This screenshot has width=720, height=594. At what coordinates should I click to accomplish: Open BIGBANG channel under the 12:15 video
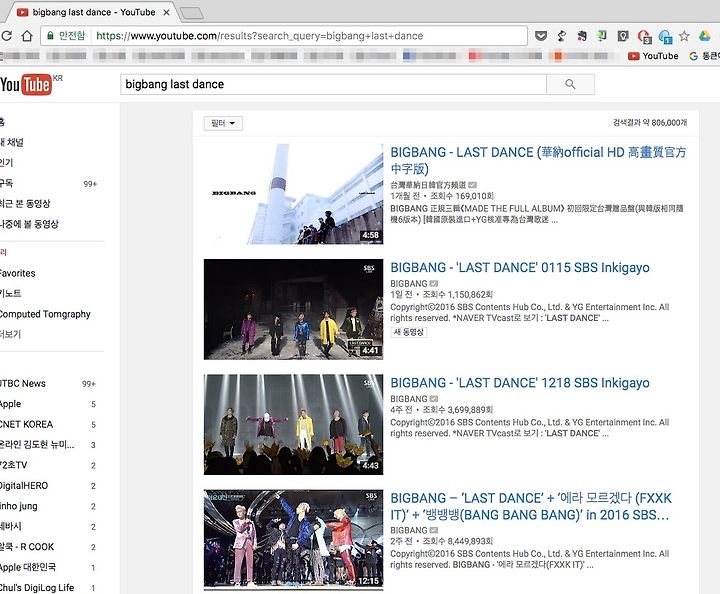click(x=409, y=530)
